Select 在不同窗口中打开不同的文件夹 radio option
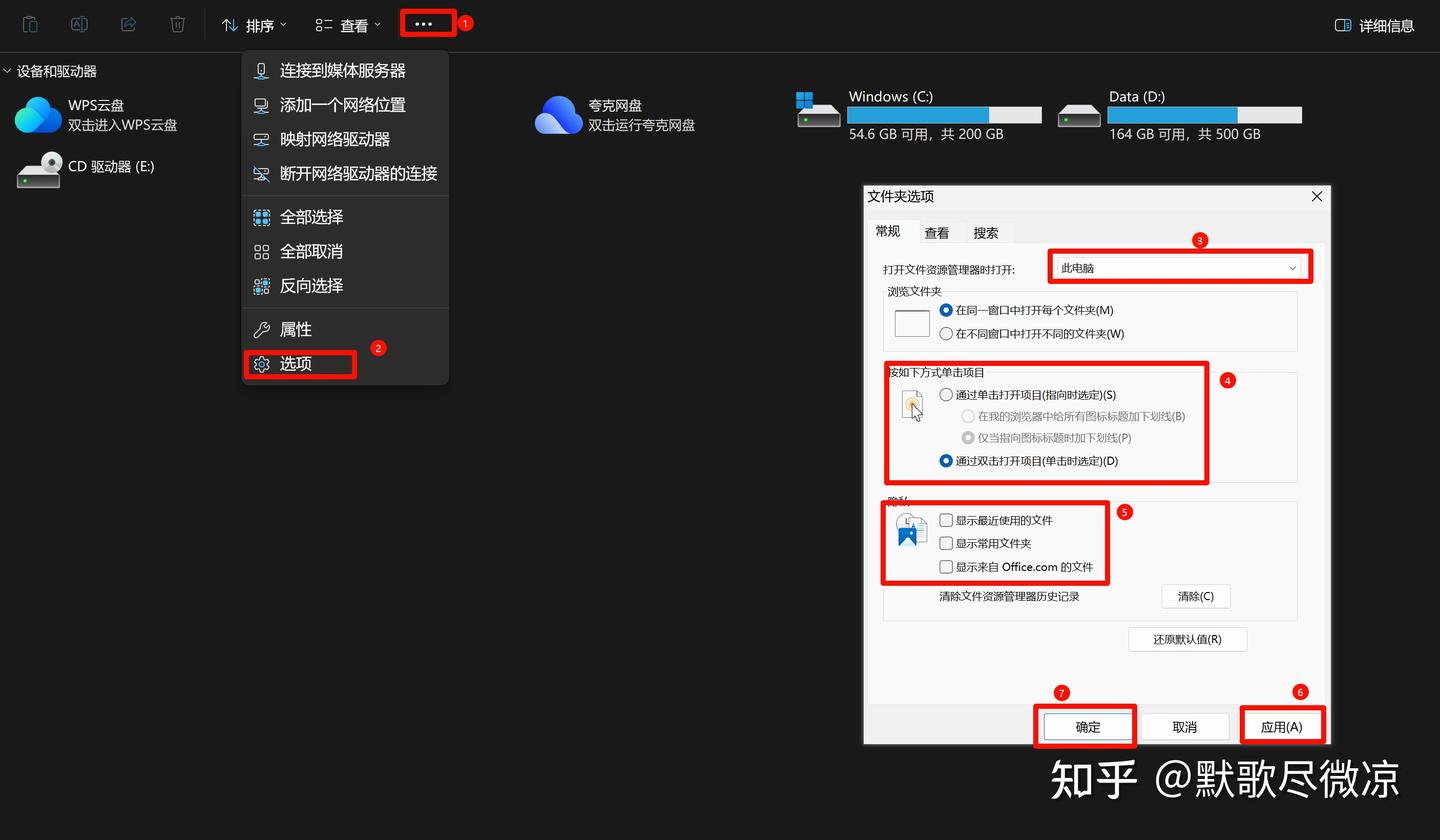1440x840 pixels. click(946, 334)
